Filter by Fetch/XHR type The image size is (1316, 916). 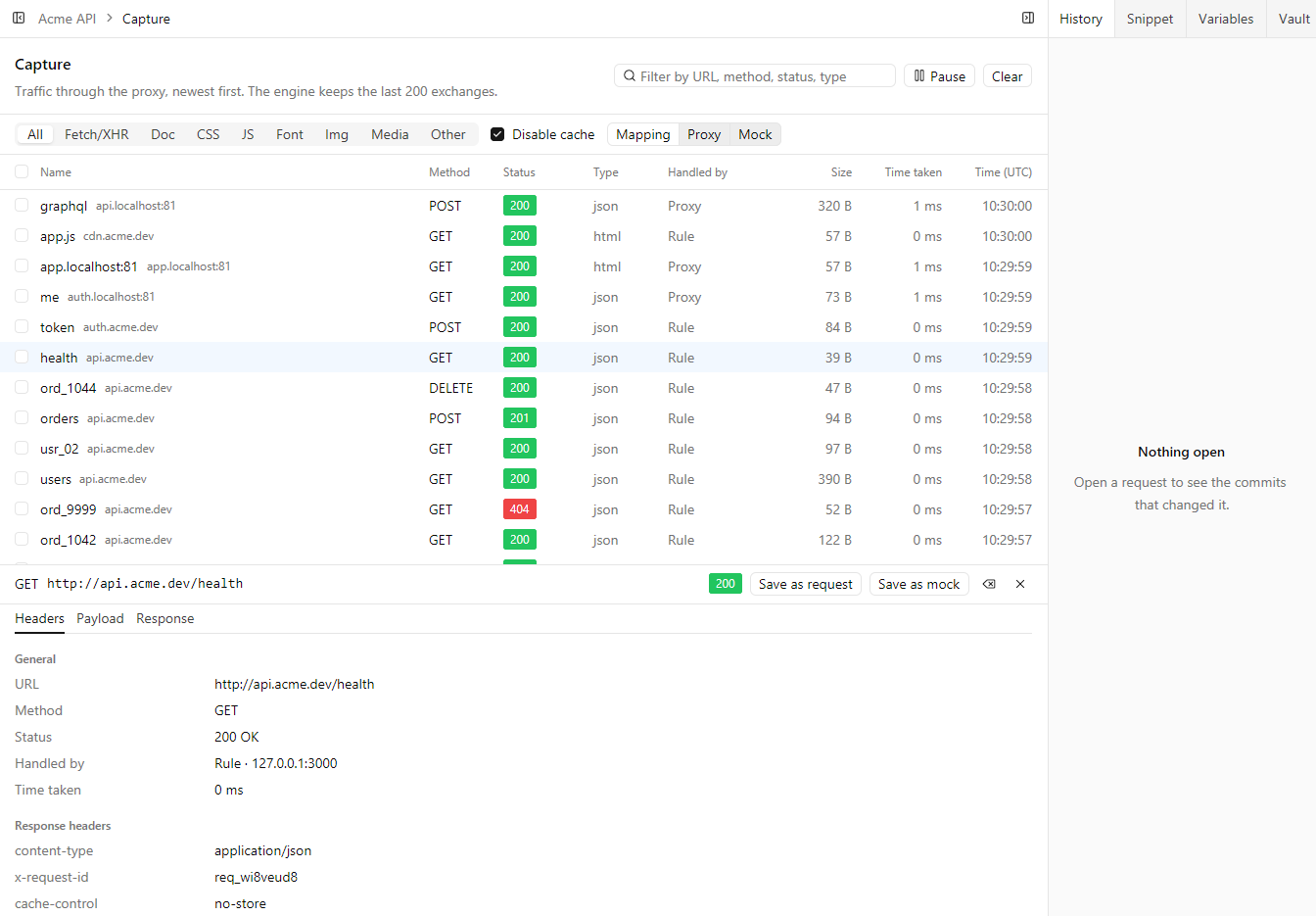click(97, 134)
